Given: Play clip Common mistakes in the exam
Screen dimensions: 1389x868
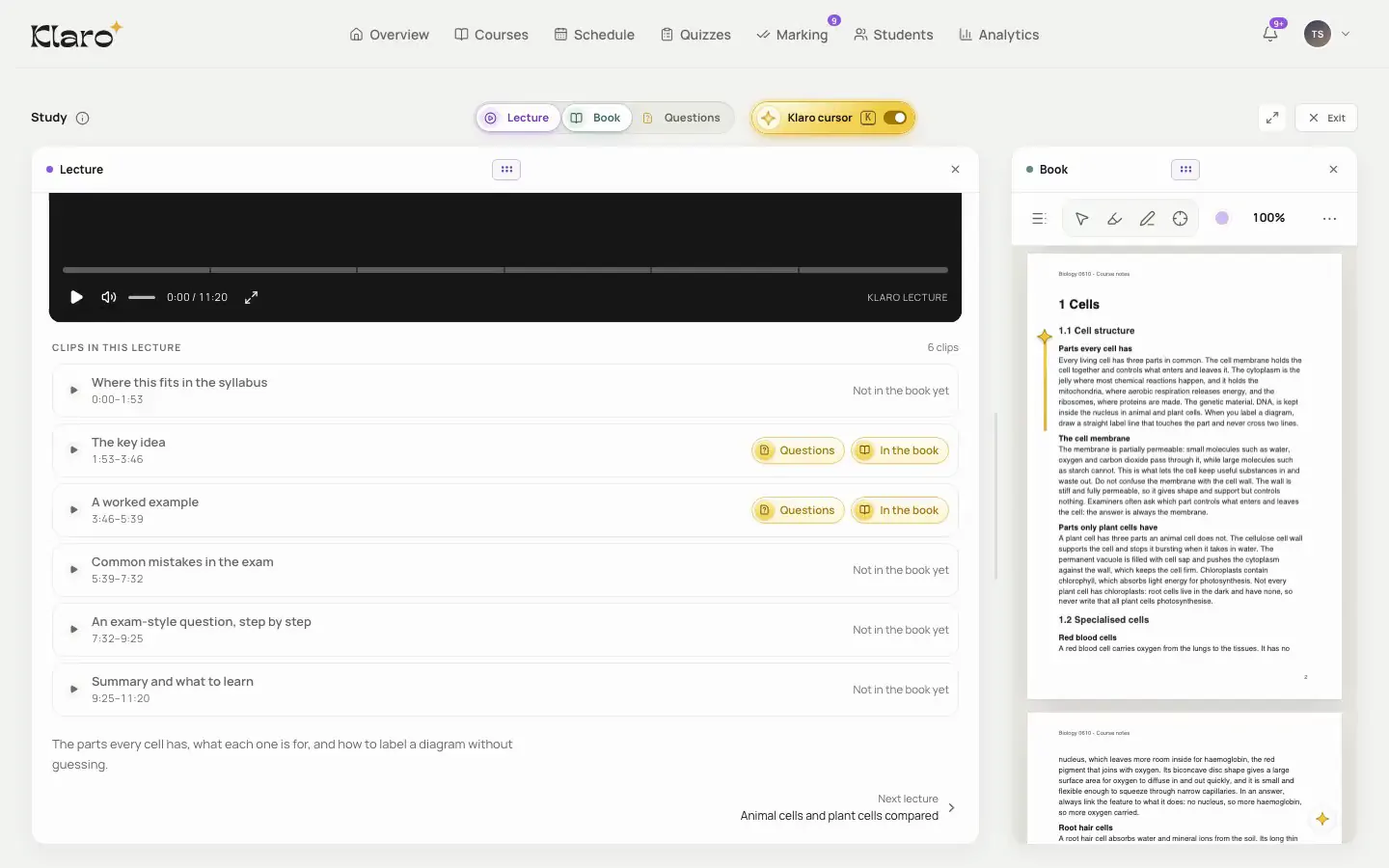Looking at the screenshot, I should [74, 570].
